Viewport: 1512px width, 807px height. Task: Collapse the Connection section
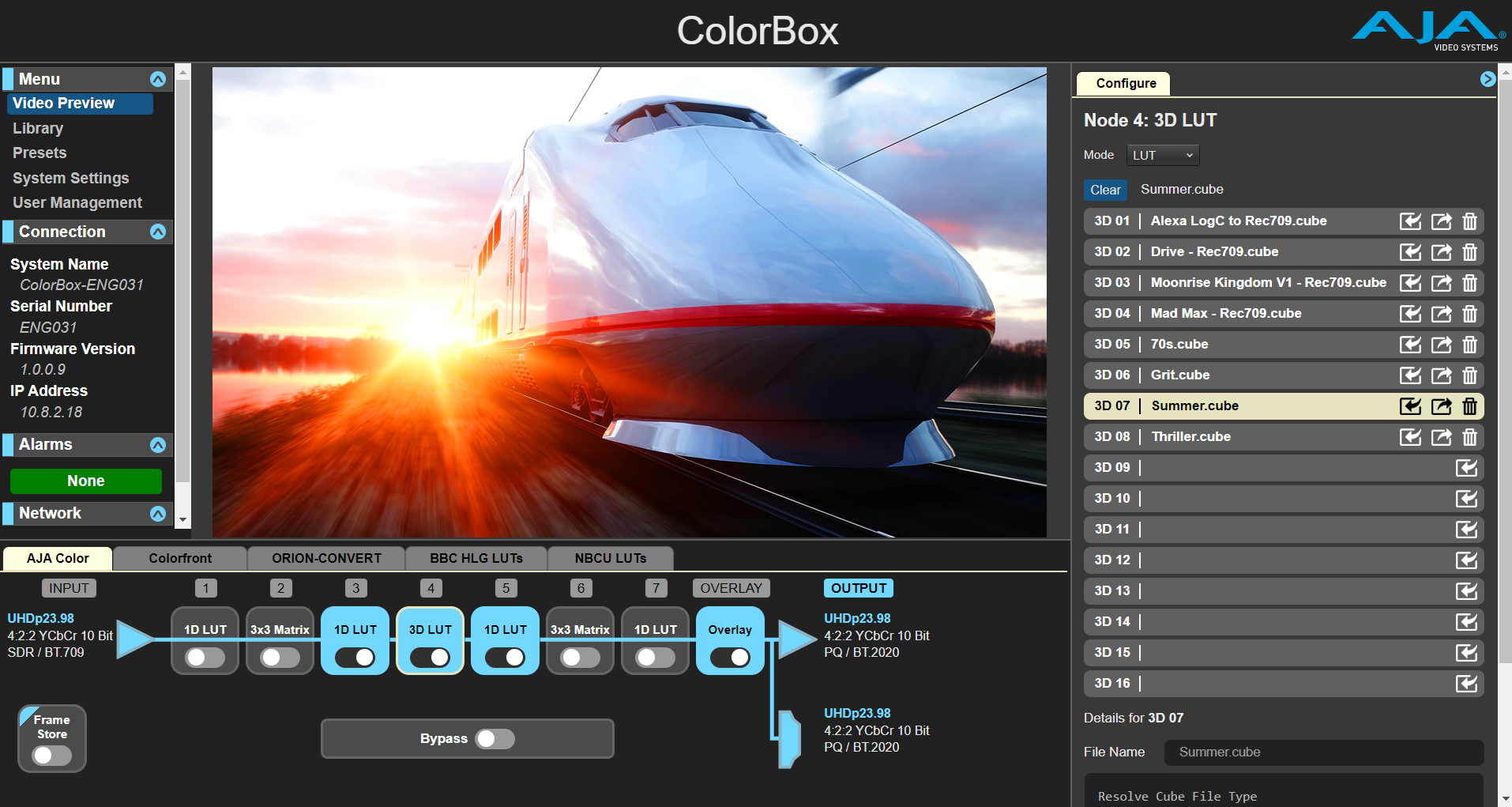click(x=158, y=232)
